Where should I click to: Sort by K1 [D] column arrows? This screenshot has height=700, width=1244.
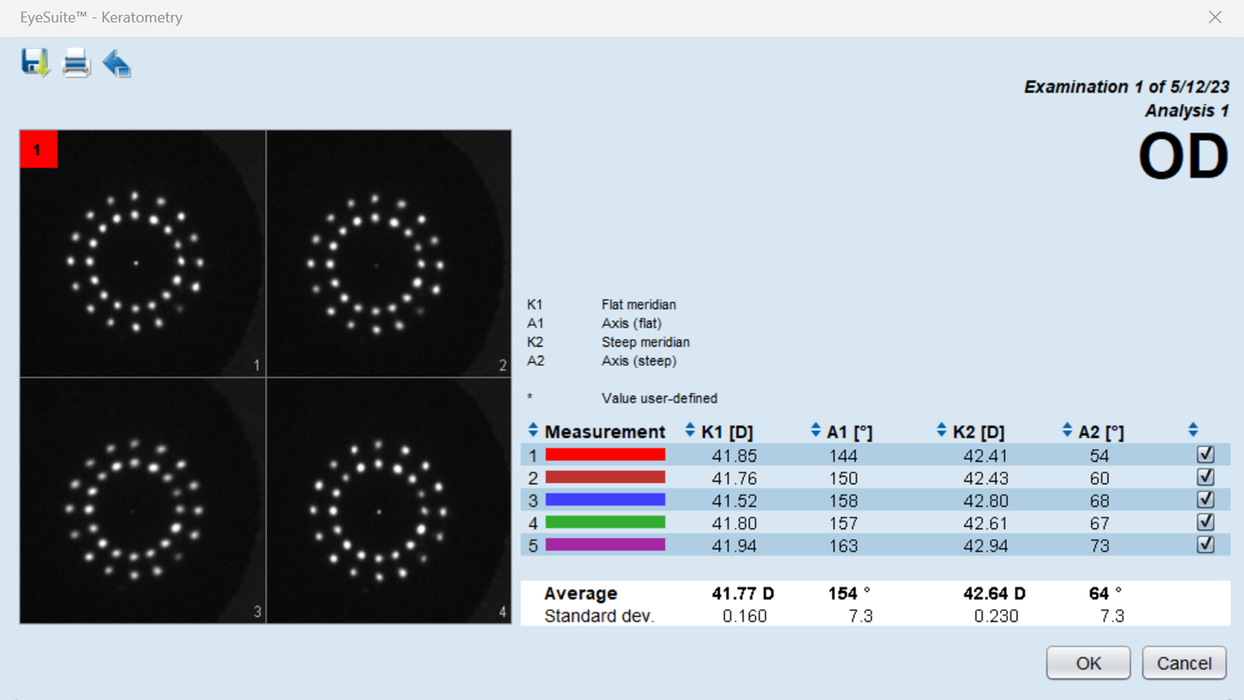click(690, 430)
